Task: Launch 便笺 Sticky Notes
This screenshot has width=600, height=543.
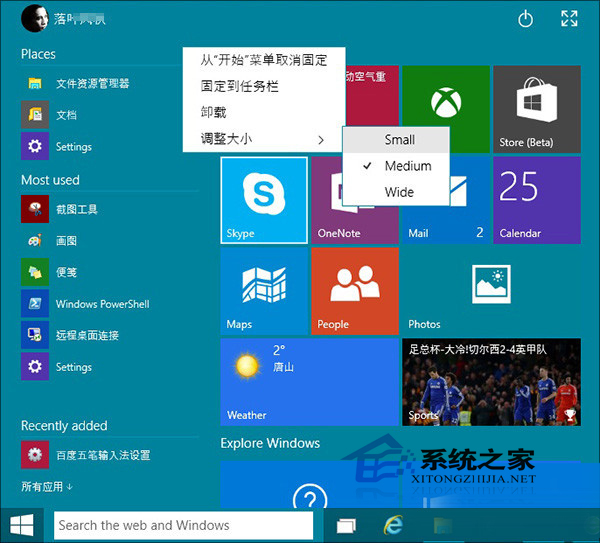Action: (109, 272)
